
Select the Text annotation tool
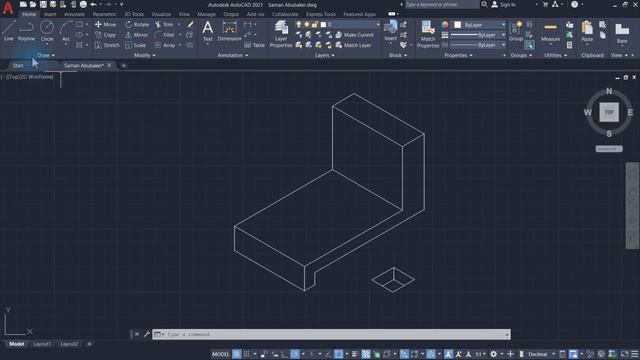point(208,31)
